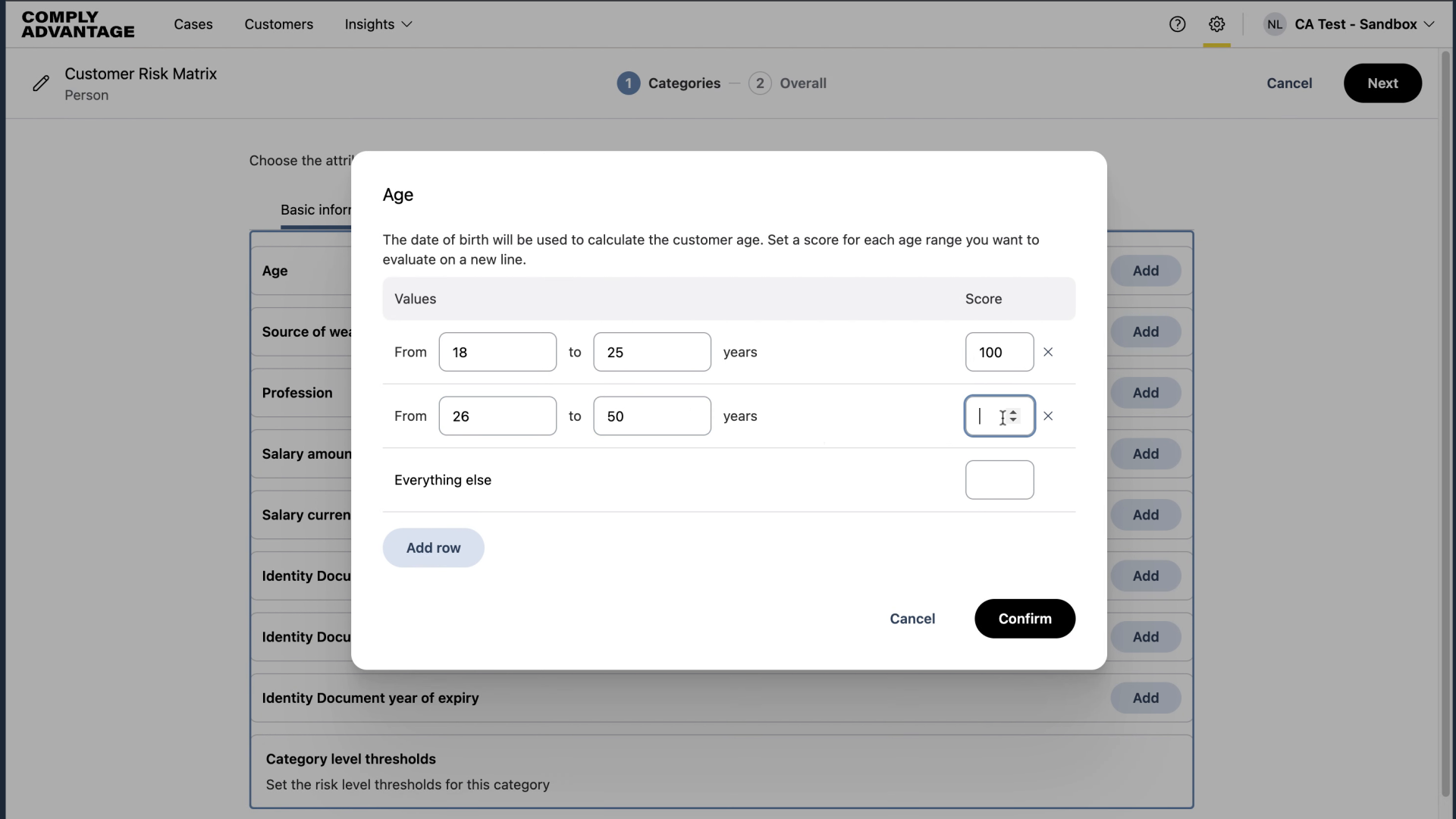The width and height of the screenshot is (1456, 819).
Task: Select the step 1 Categories circle
Action: click(629, 83)
